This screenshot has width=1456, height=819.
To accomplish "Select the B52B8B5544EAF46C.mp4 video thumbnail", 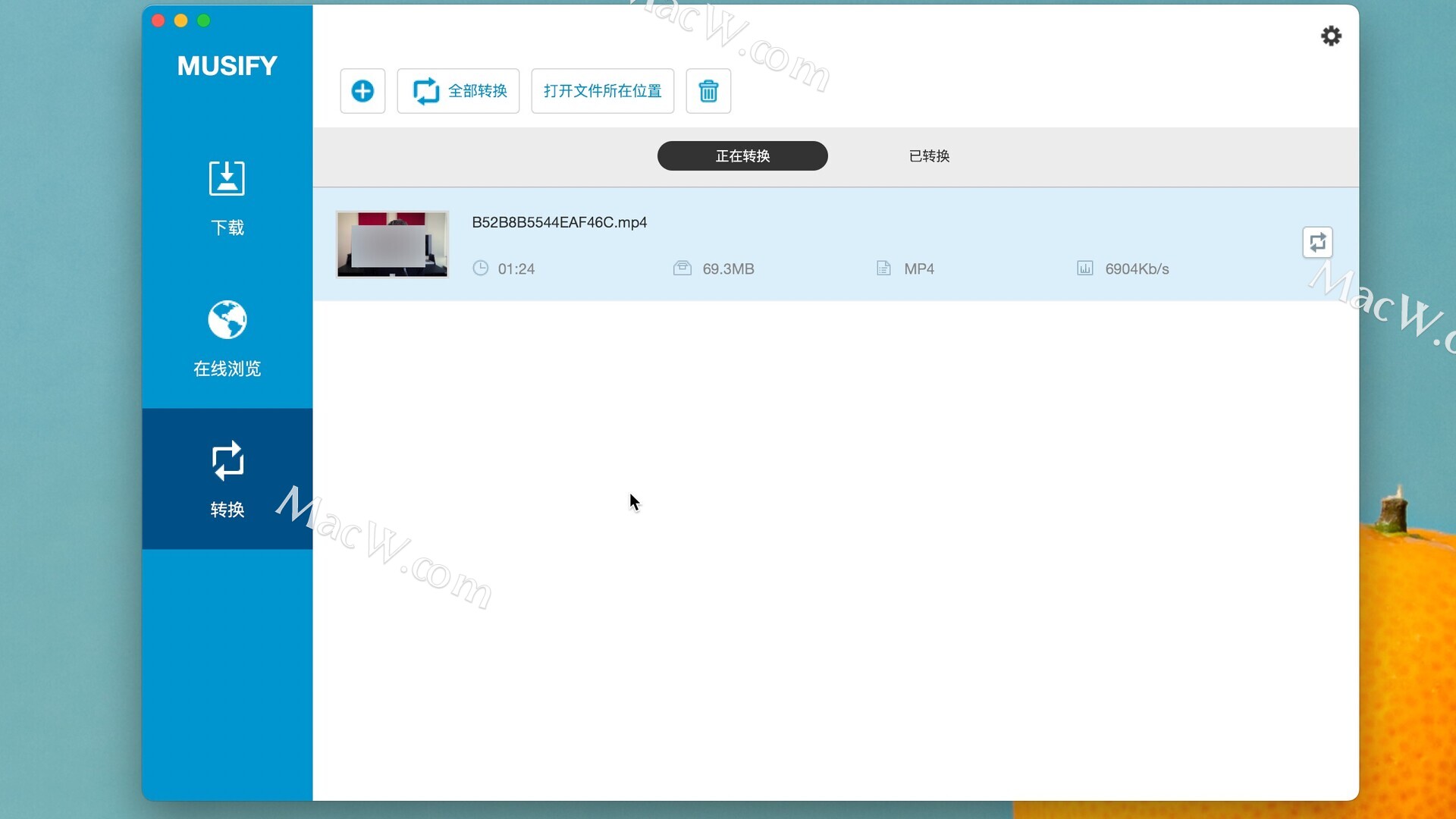I will 392,244.
